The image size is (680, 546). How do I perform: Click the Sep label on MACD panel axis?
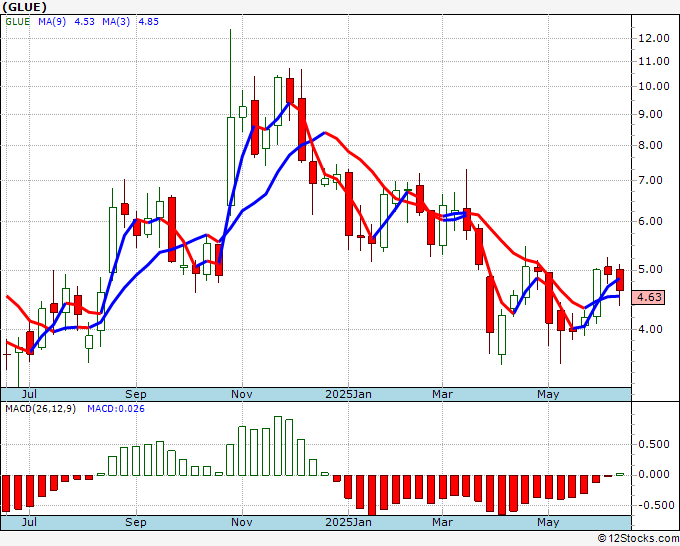coord(136,522)
